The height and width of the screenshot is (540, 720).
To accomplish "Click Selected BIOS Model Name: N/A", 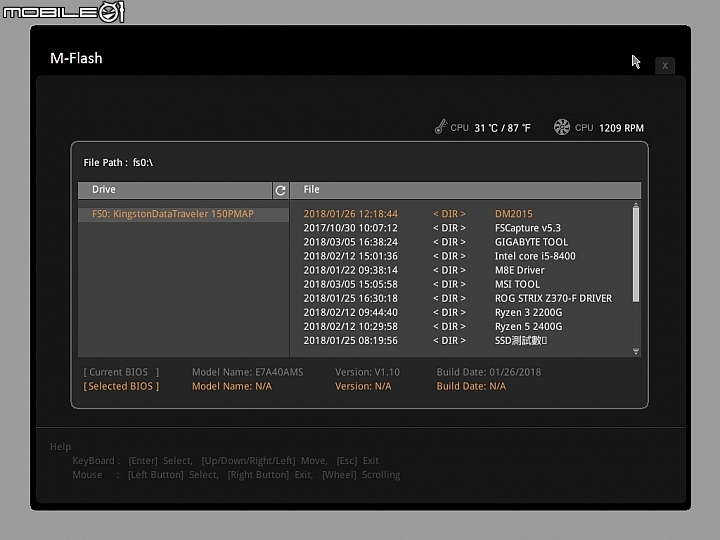I will tap(232, 387).
